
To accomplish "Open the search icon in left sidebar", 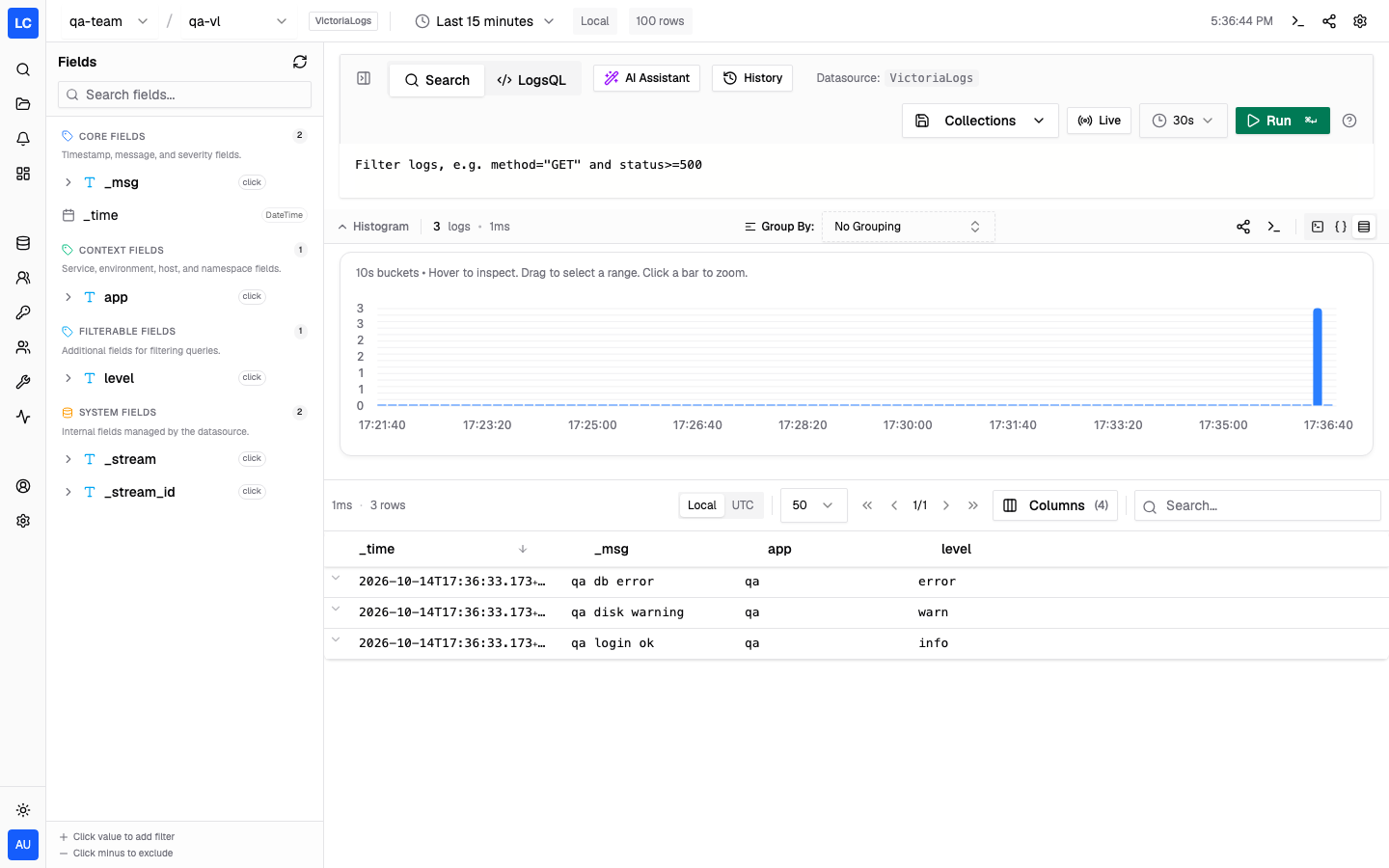I will click(23, 69).
